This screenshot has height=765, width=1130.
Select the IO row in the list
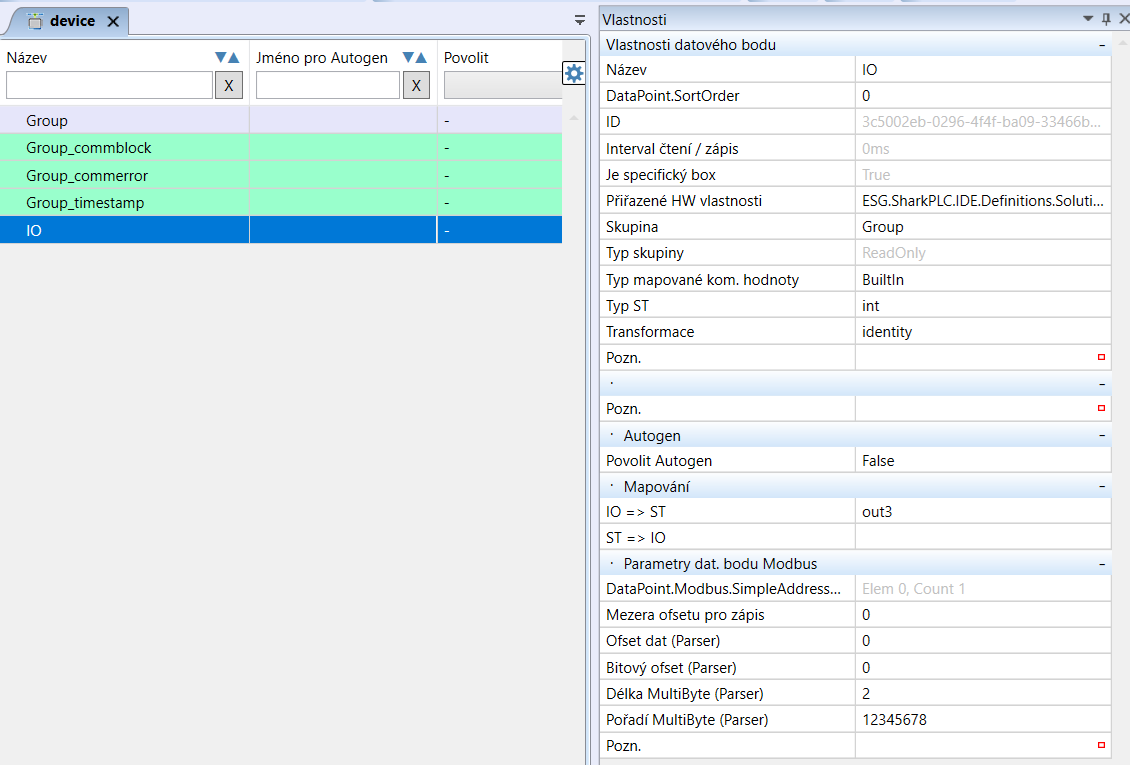point(281,230)
